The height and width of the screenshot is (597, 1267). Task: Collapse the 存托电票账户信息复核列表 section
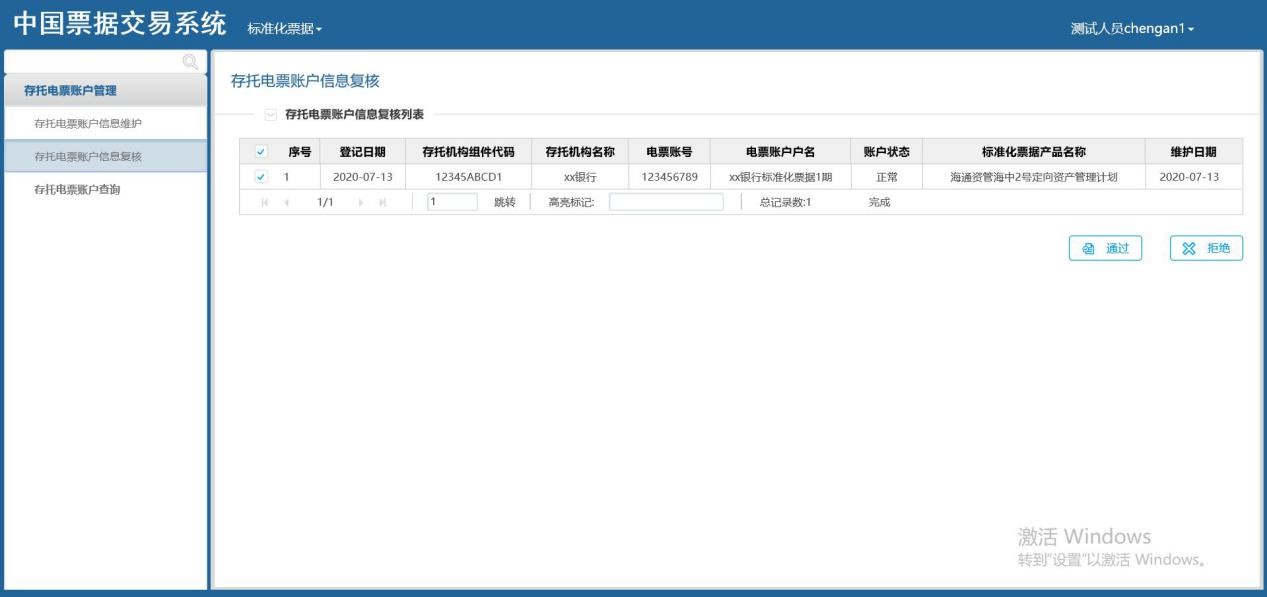pyautogui.click(x=270, y=115)
